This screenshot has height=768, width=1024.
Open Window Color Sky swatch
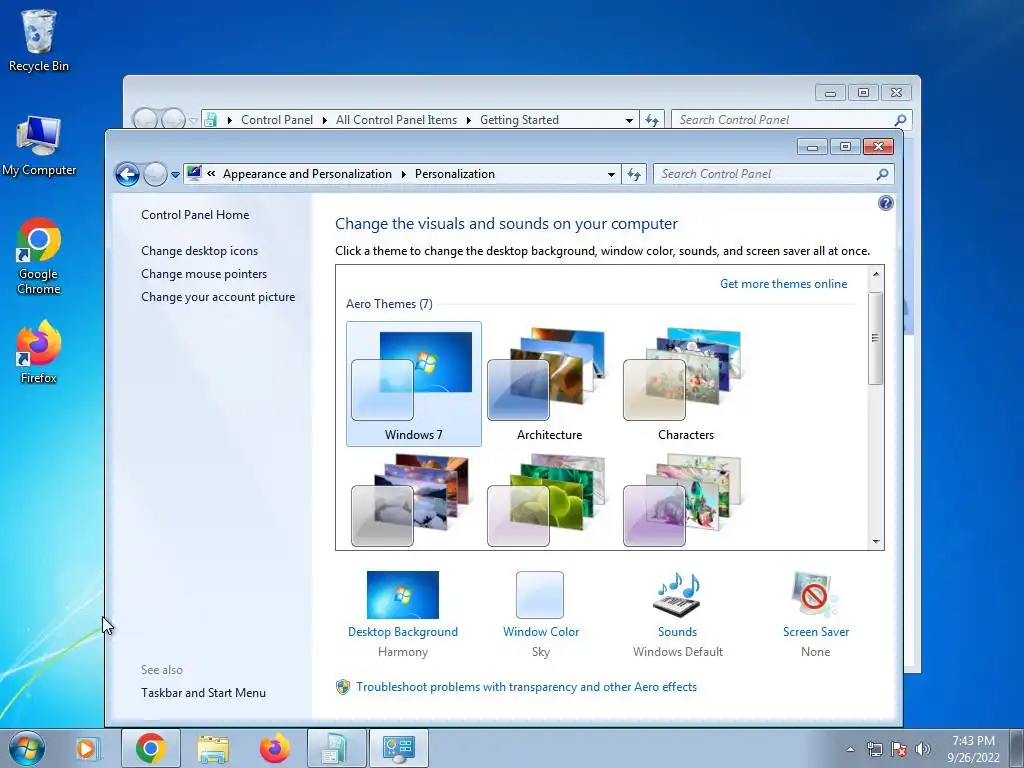coord(540,595)
